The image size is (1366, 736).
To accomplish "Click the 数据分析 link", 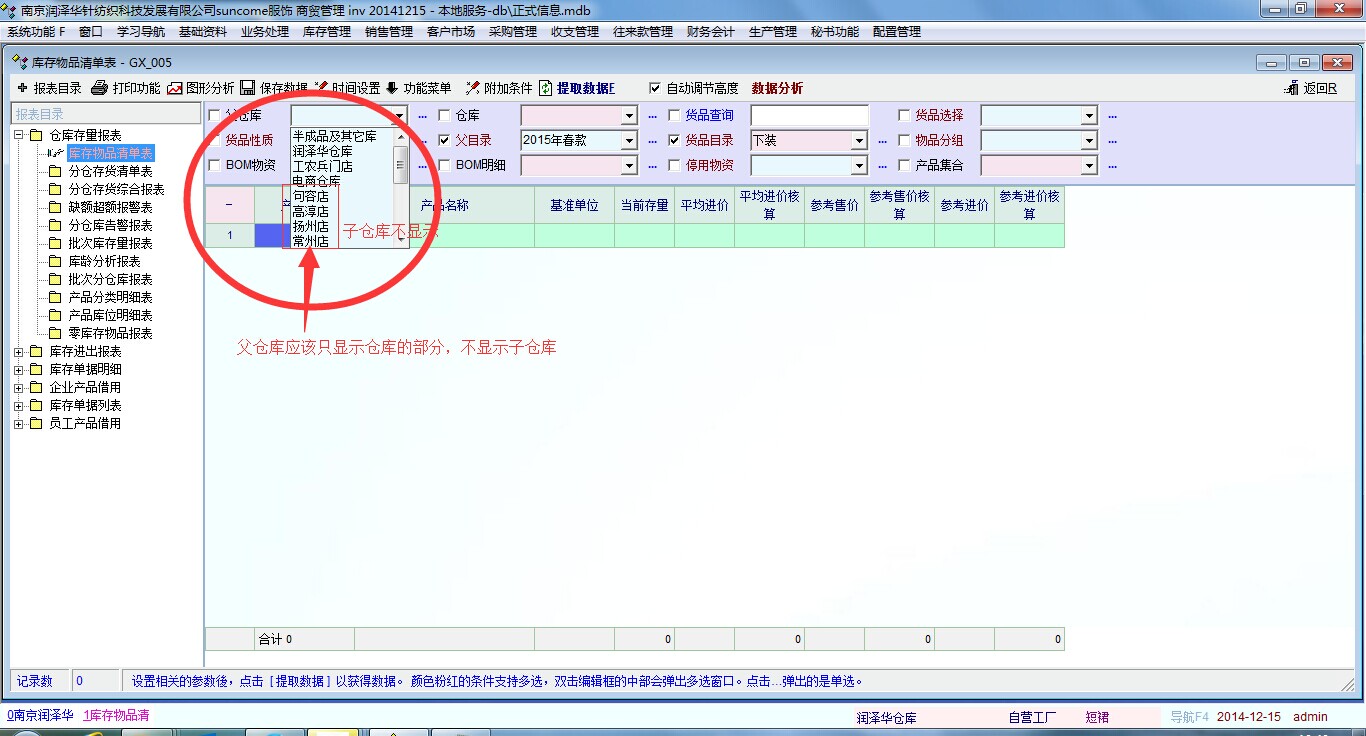I will pos(777,88).
